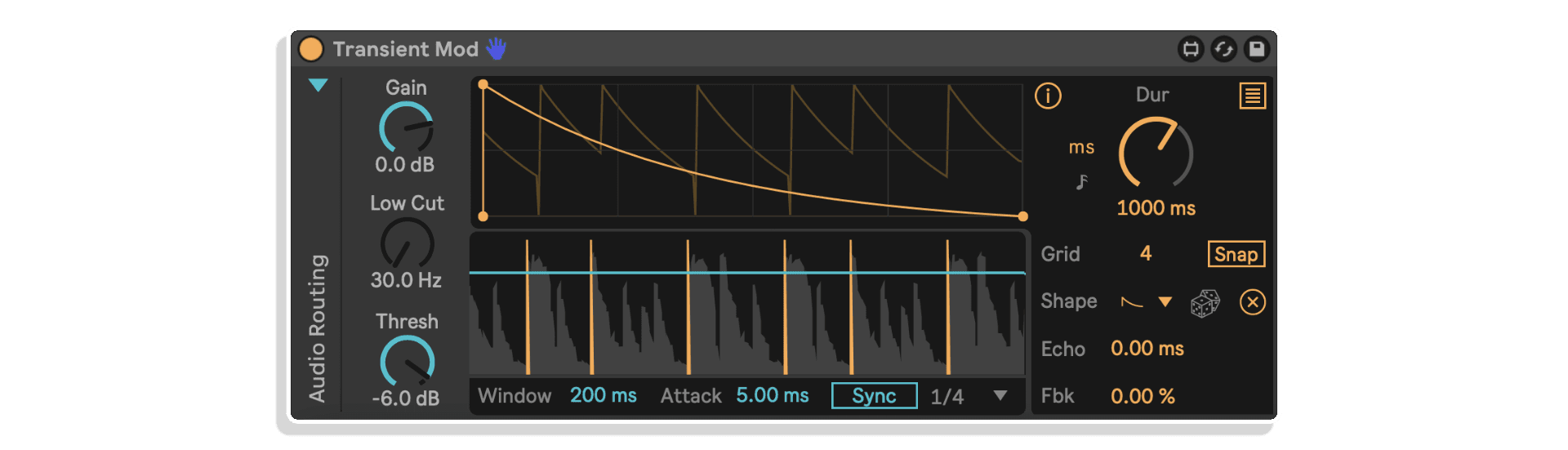Click the hot-swap preset circular arrows icon
Screen dimensions: 1568x450
(x=1223, y=49)
